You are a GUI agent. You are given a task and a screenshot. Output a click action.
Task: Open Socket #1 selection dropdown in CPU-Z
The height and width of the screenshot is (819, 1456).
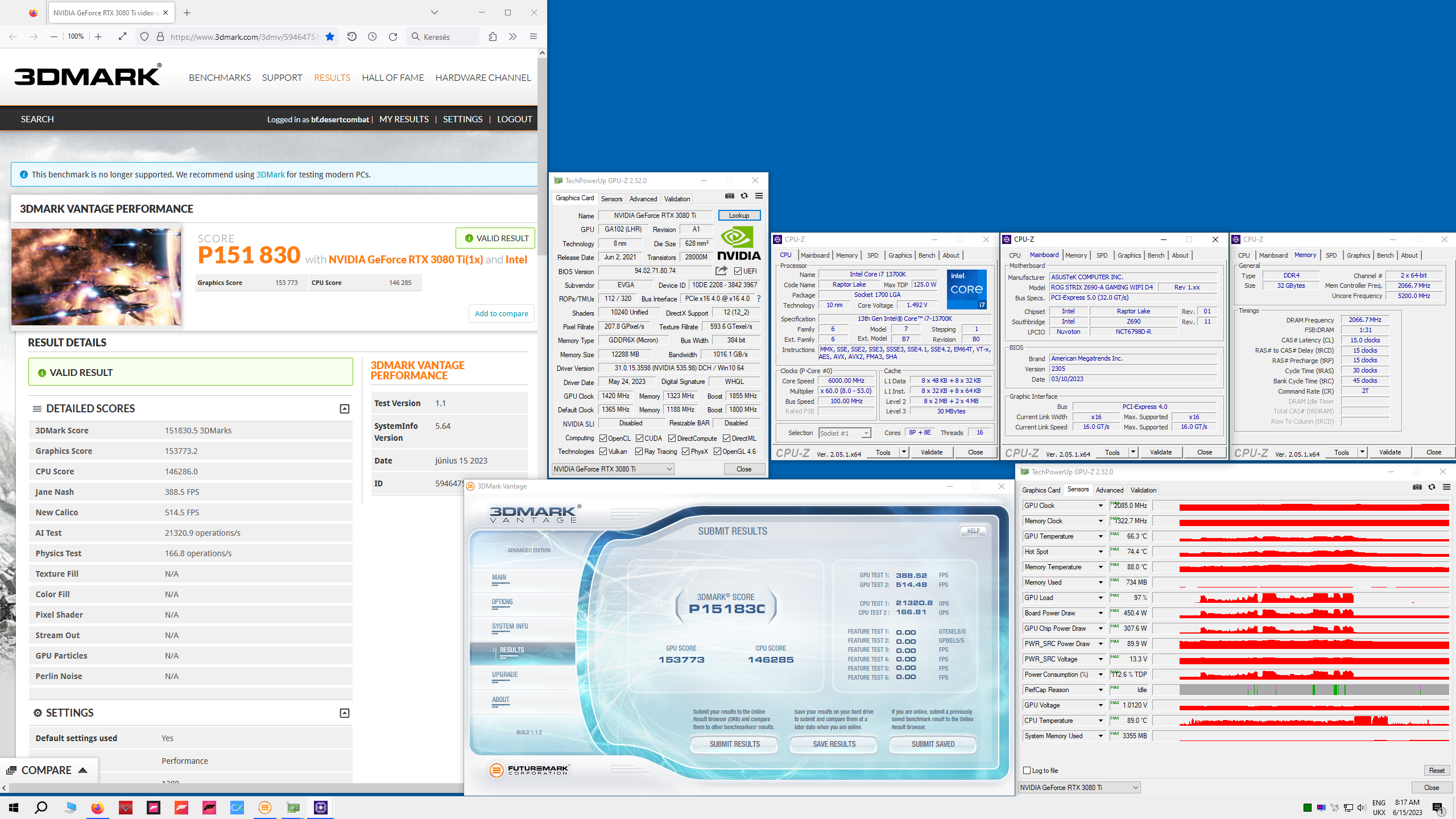845,433
